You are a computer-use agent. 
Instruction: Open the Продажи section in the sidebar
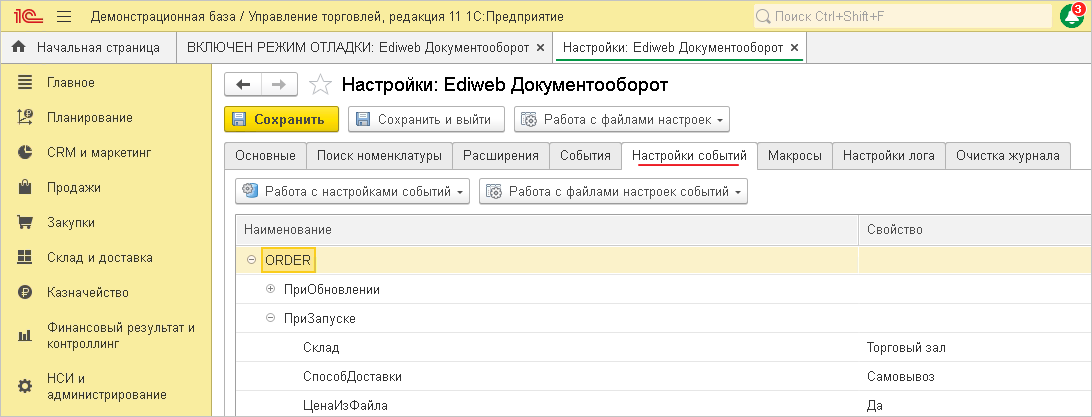(73, 187)
